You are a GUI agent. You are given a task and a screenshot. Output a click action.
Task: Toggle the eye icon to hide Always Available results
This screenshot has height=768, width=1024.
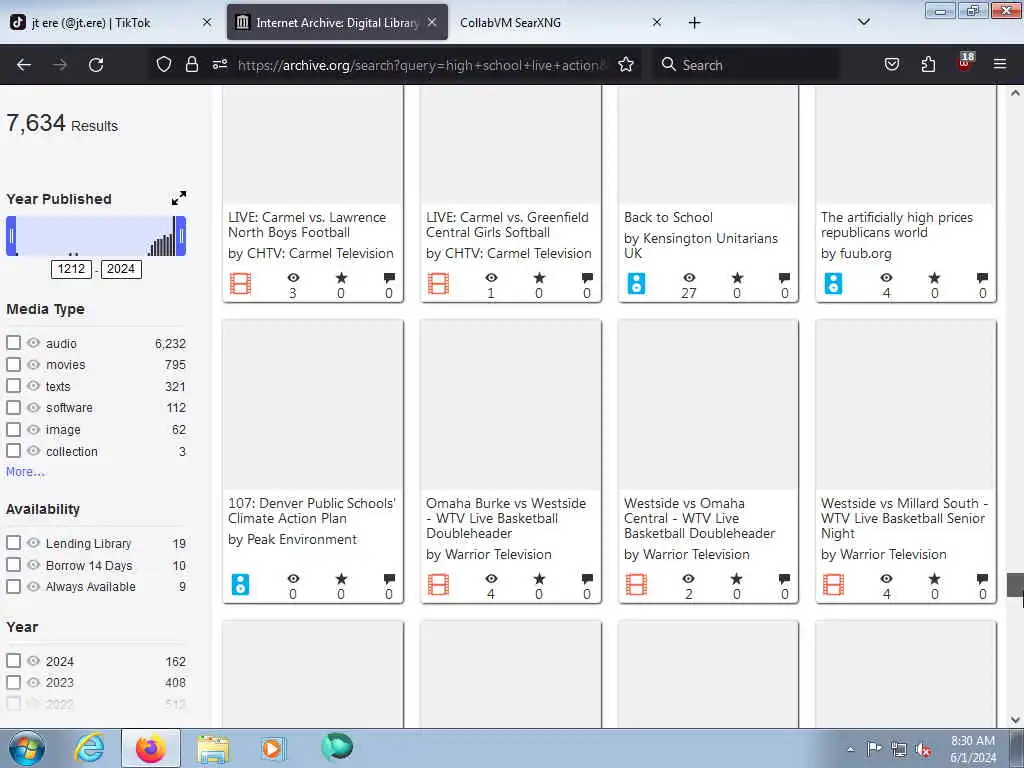point(33,586)
